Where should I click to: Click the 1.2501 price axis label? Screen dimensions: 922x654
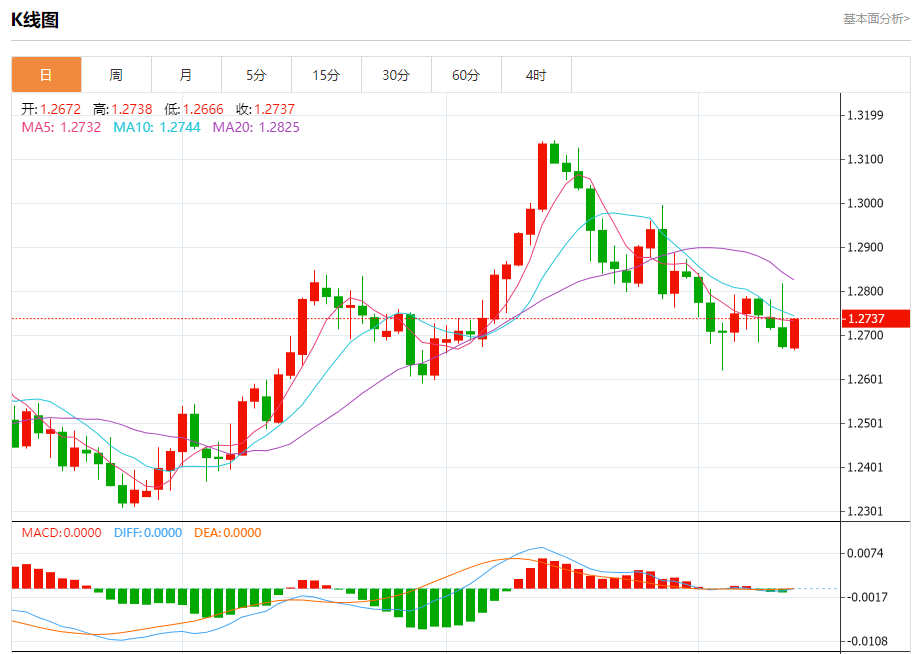point(865,423)
